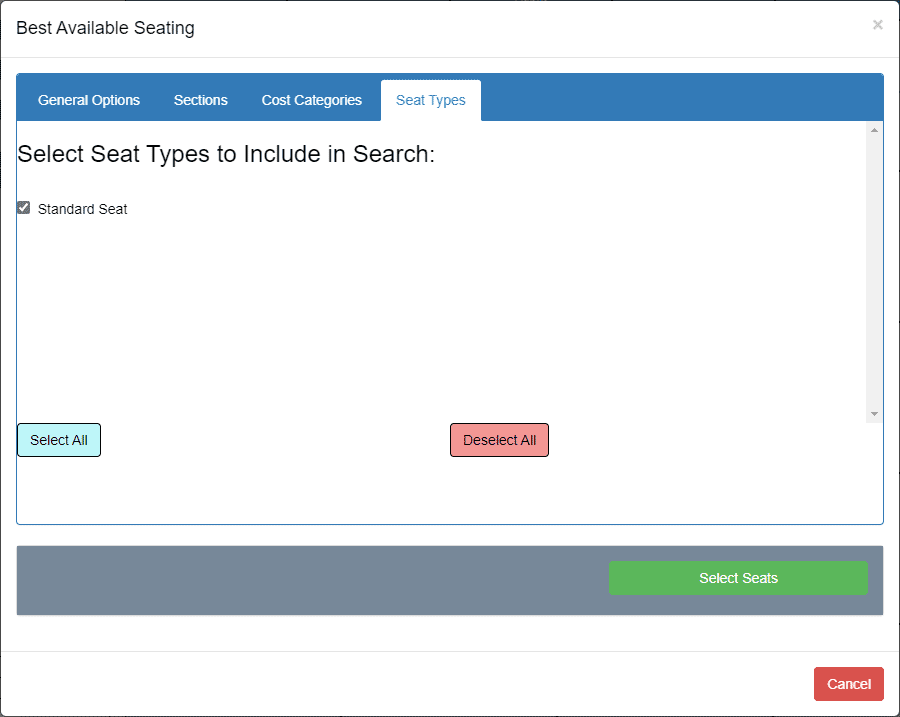Click the Standard Seat label text

tap(83, 209)
